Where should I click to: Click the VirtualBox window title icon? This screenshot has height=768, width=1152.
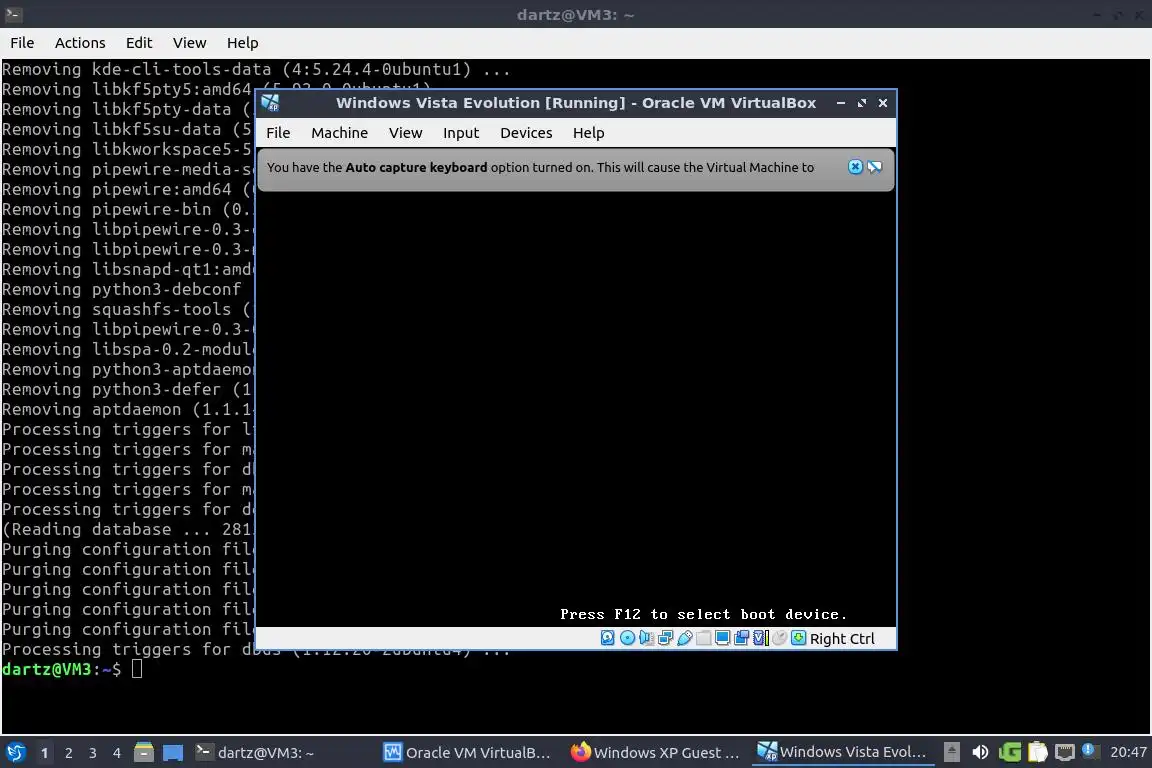pos(270,103)
